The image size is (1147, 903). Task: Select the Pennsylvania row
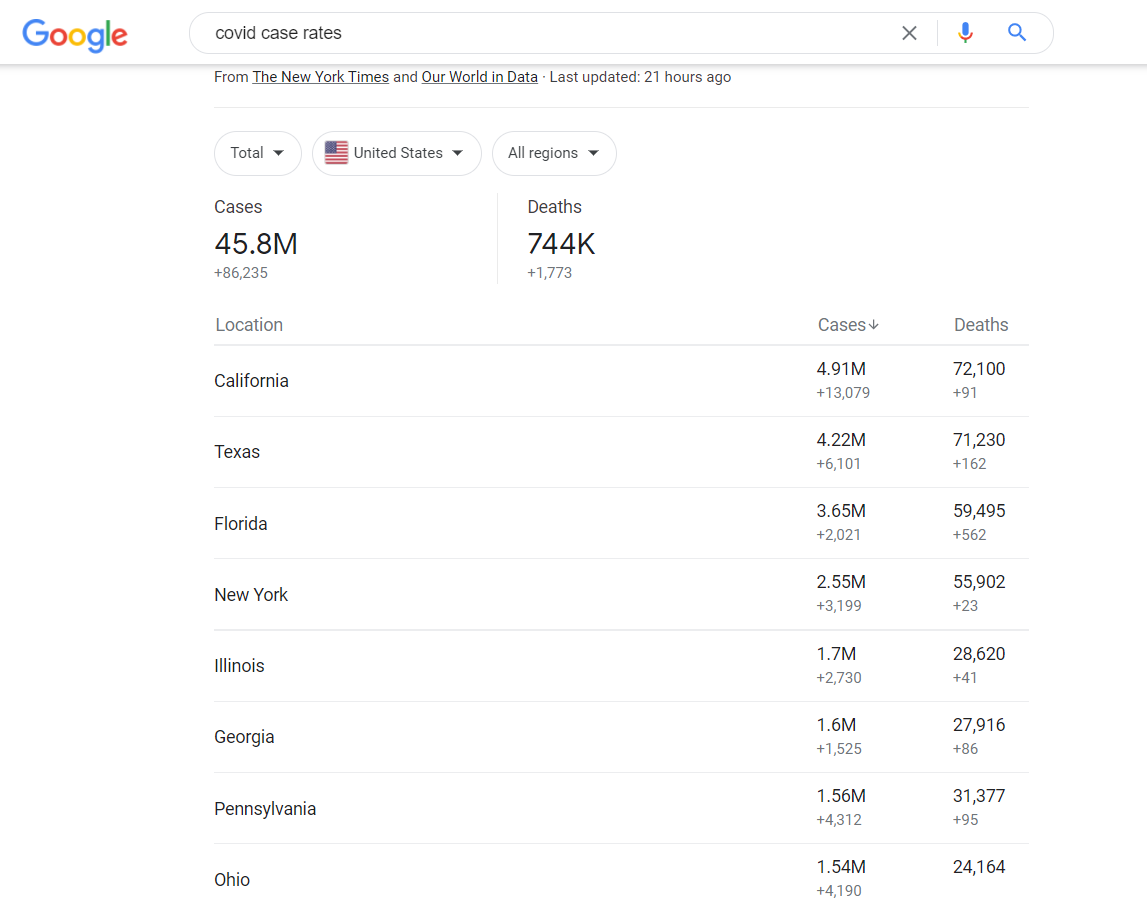click(621, 808)
